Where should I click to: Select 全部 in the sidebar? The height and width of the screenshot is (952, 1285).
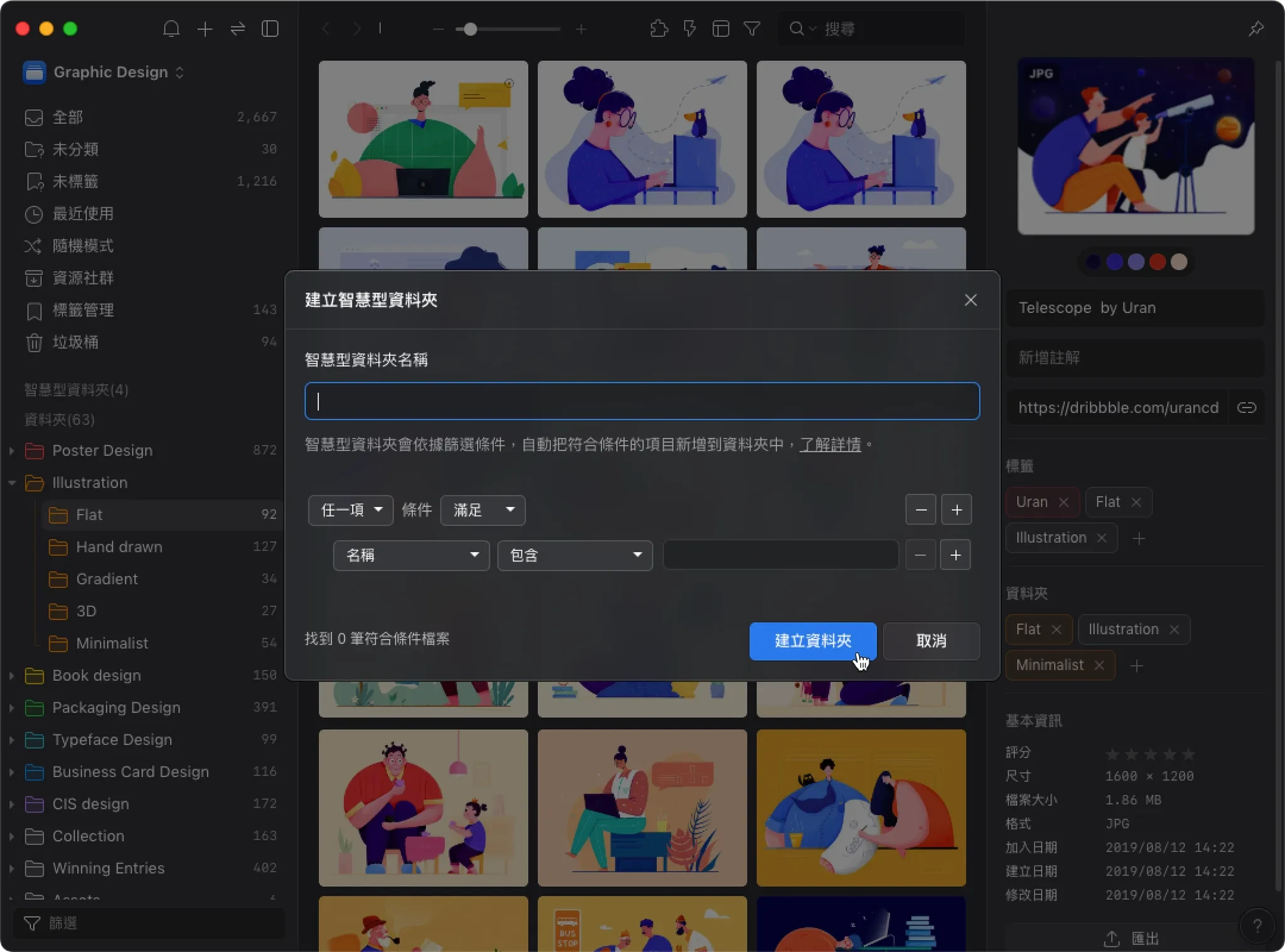click(151, 117)
